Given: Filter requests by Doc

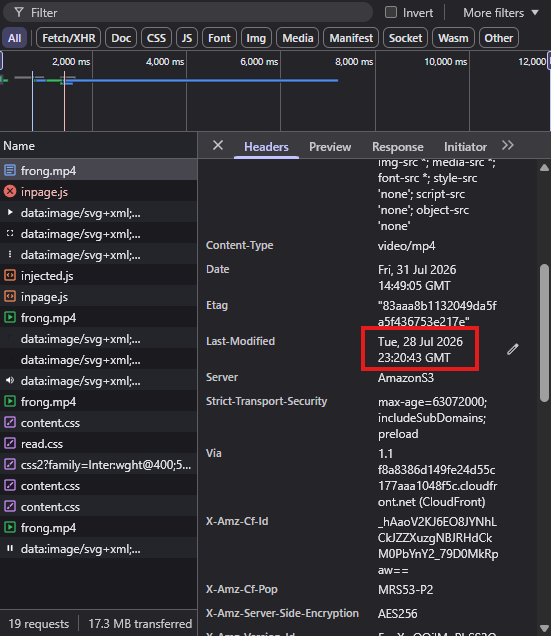Looking at the screenshot, I should point(121,38).
